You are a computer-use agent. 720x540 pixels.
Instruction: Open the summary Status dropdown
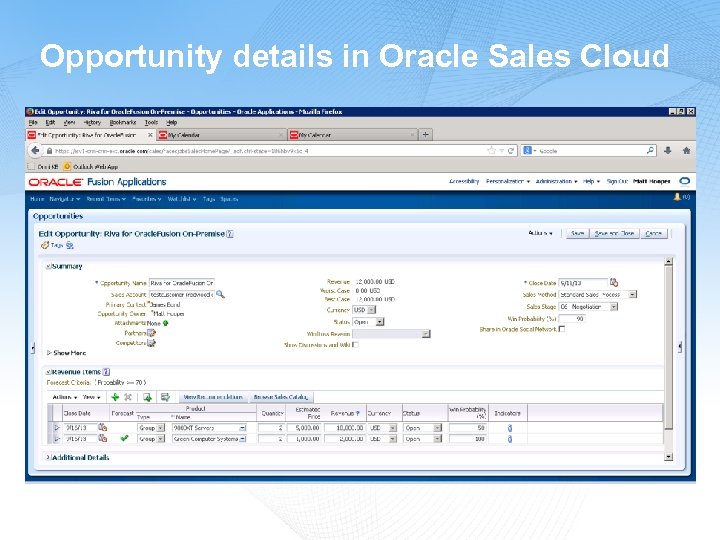point(380,322)
